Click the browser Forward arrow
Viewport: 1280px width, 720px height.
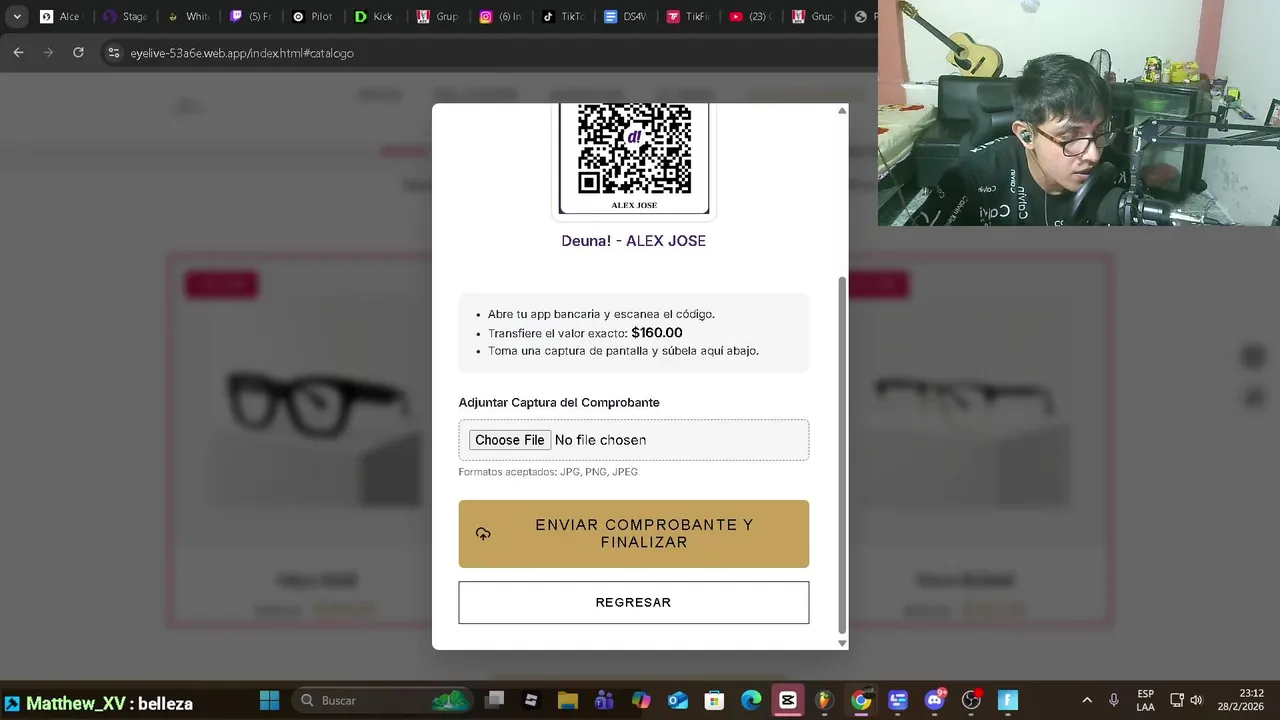click(x=48, y=53)
